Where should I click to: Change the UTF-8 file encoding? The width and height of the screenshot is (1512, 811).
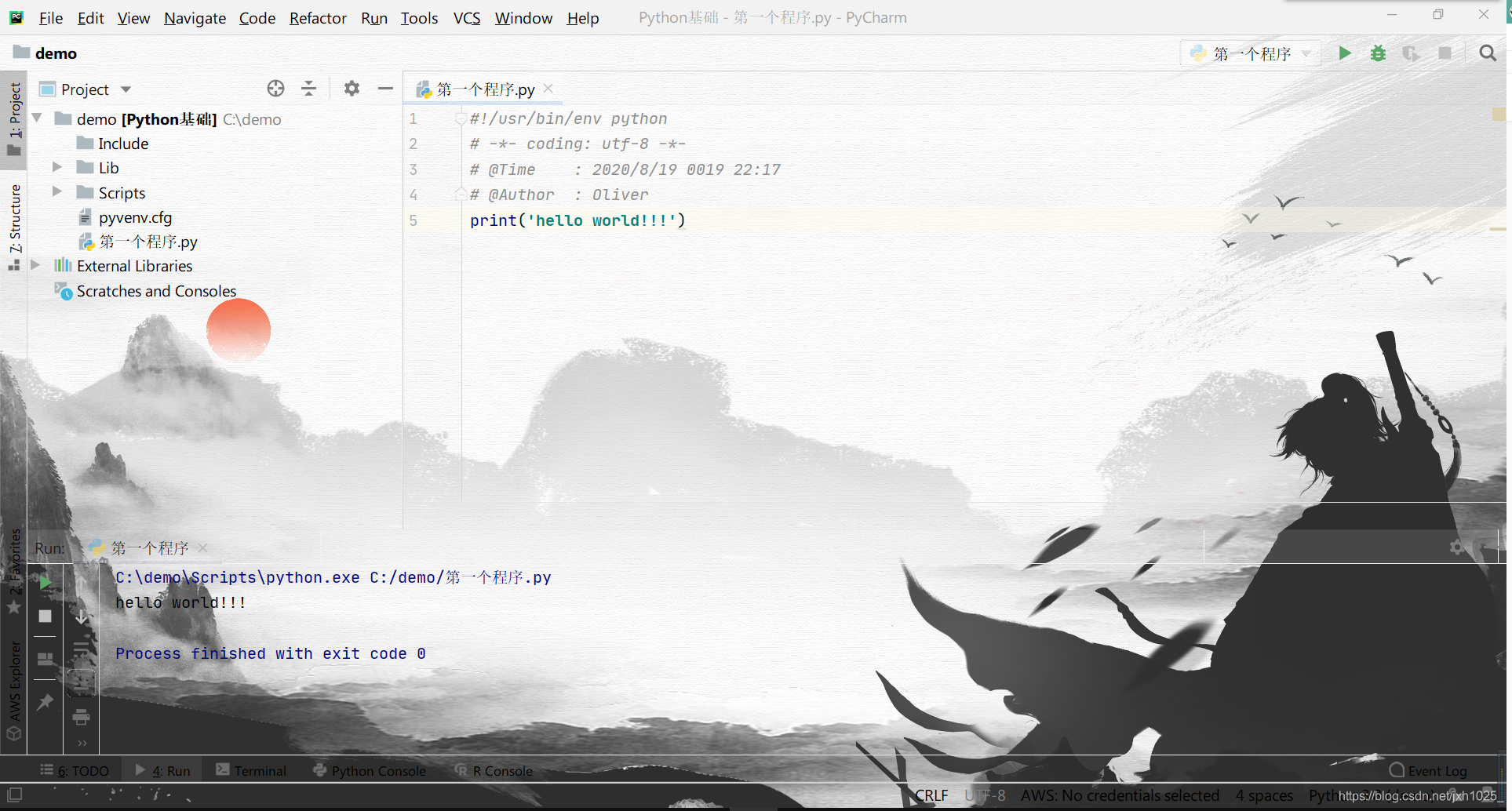point(985,795)
